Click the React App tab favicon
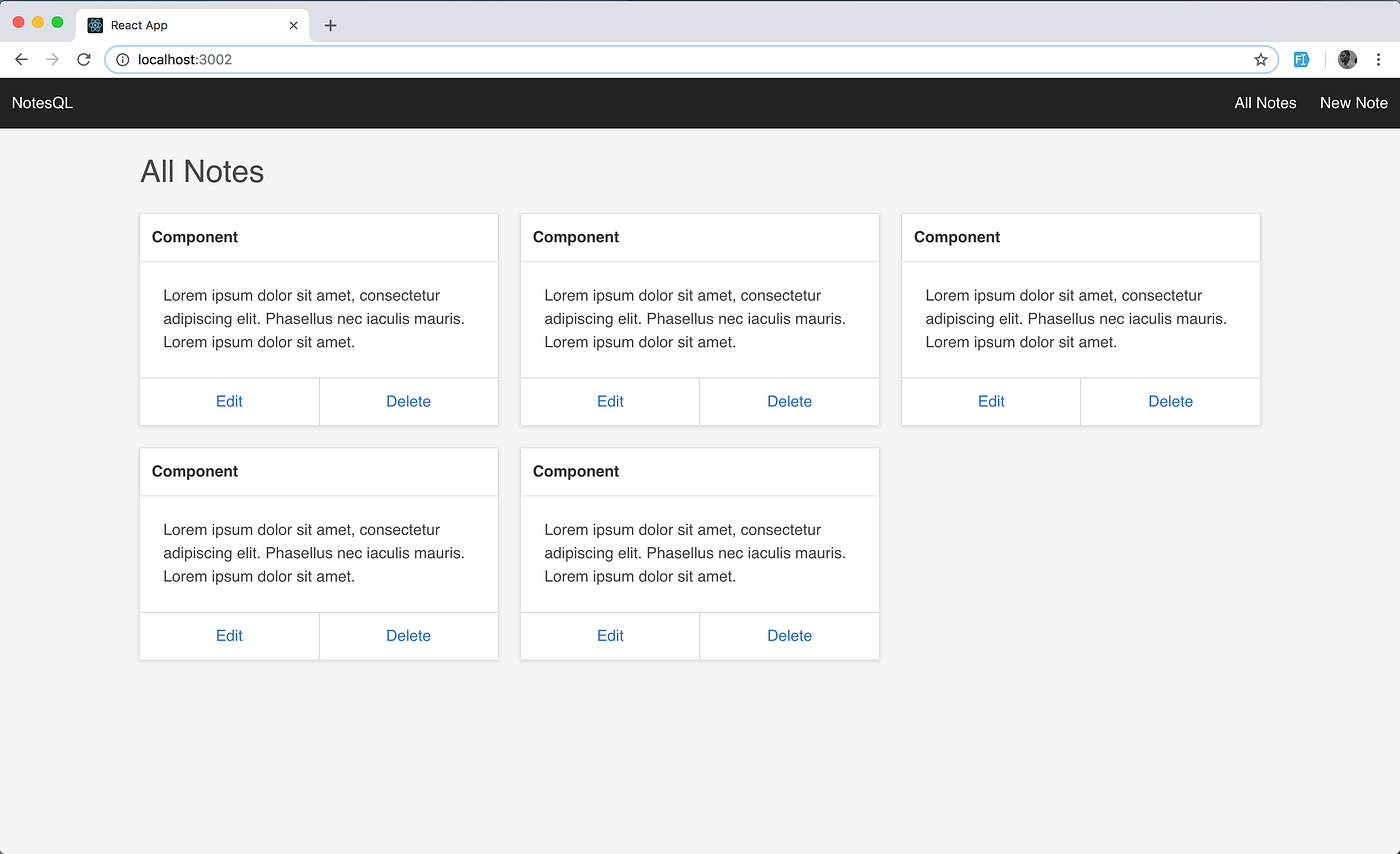1400x854 pixels. point(95,24)
